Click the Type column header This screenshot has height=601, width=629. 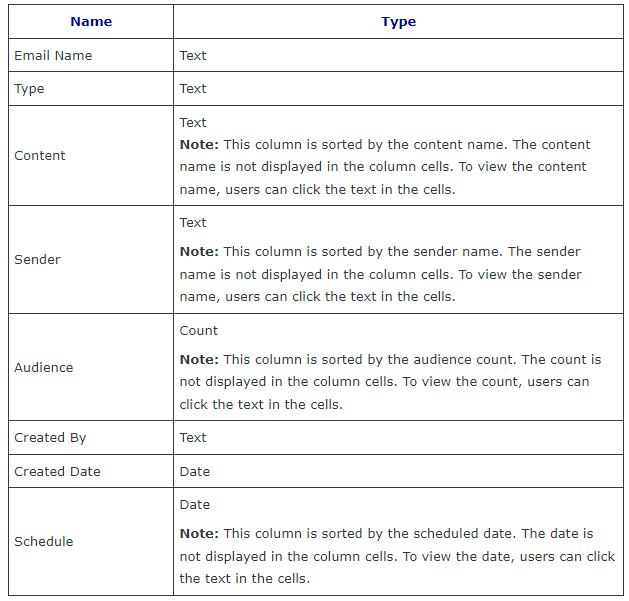coord(398,21)
